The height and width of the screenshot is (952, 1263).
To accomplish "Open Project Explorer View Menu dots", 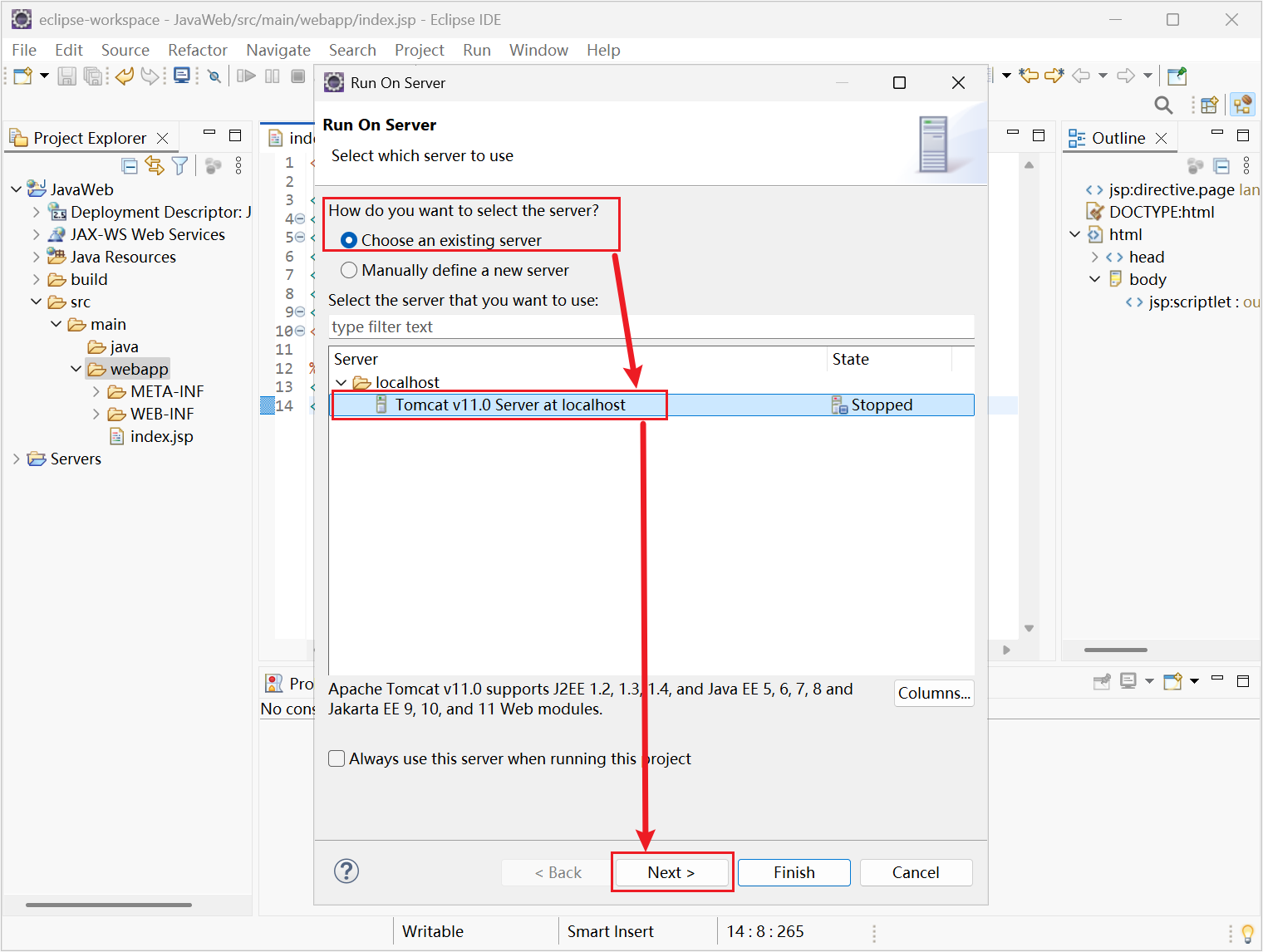I will [x=238, y=165].
